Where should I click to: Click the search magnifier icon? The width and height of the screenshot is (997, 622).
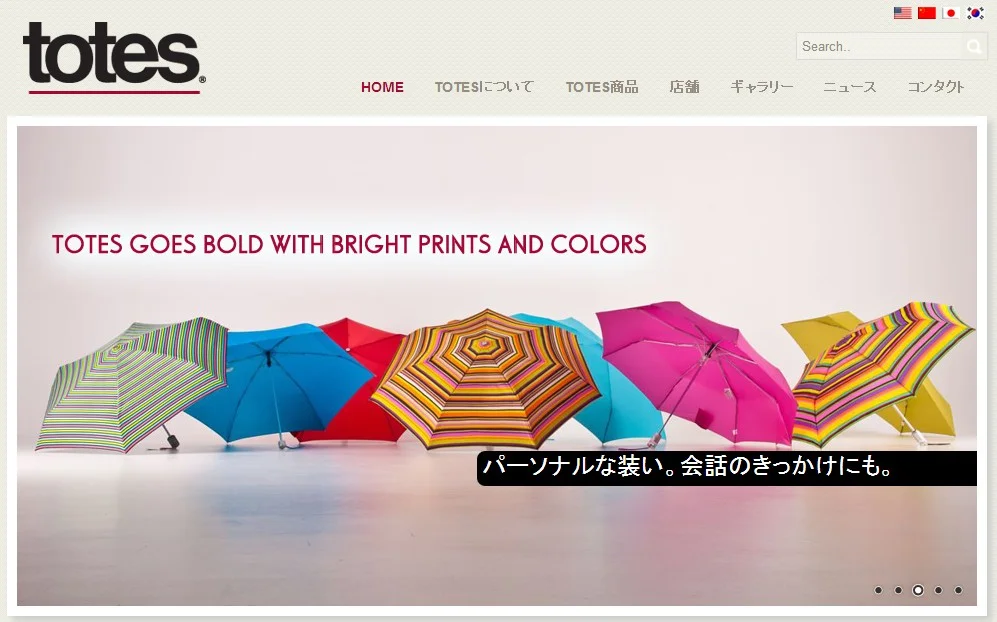(x=973, y=46)
